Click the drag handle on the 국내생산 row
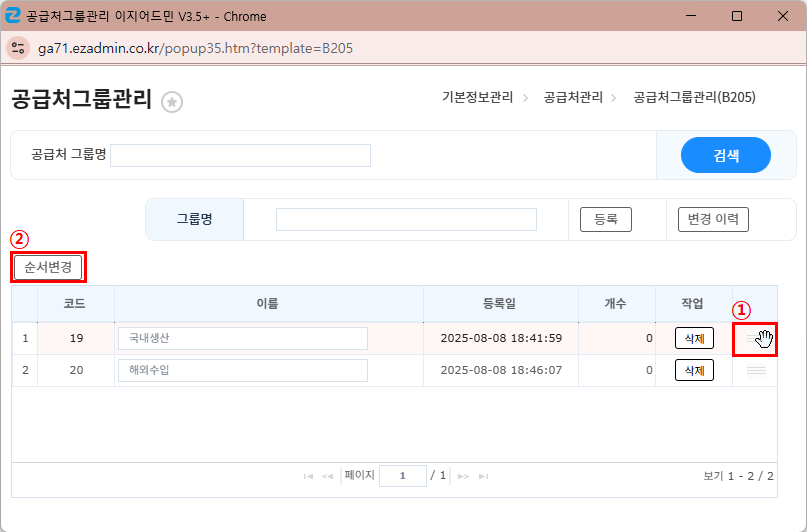807x532 pixels. tap(755, 339)
